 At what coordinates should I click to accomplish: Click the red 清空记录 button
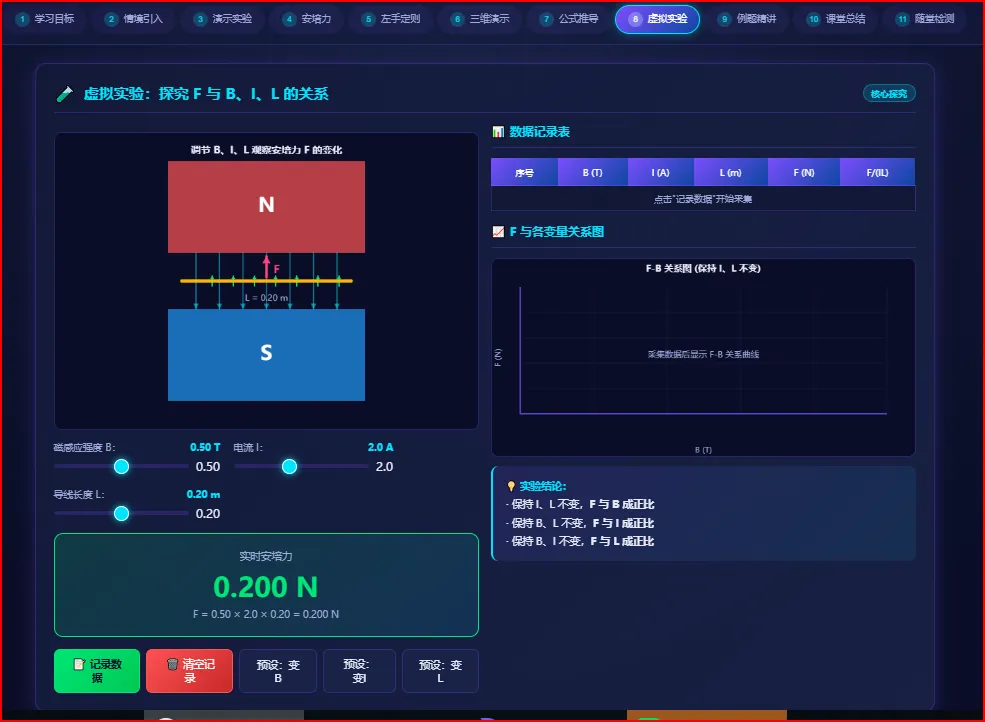(x=189, y=670)
